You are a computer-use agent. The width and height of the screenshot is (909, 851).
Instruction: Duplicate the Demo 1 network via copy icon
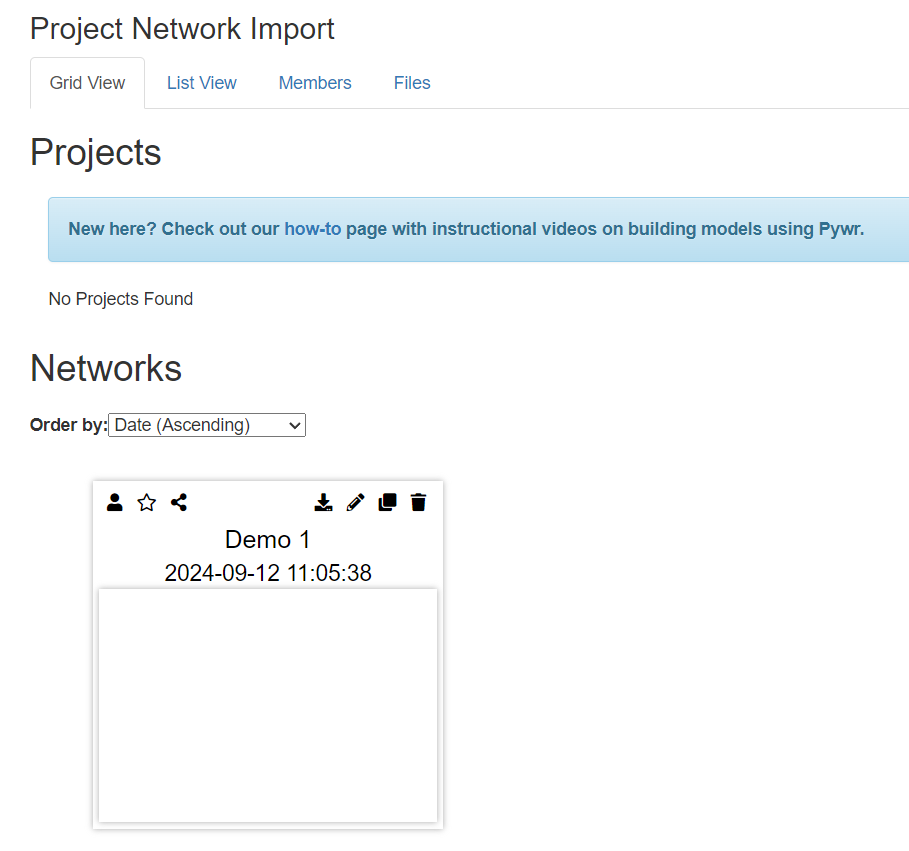387,502
